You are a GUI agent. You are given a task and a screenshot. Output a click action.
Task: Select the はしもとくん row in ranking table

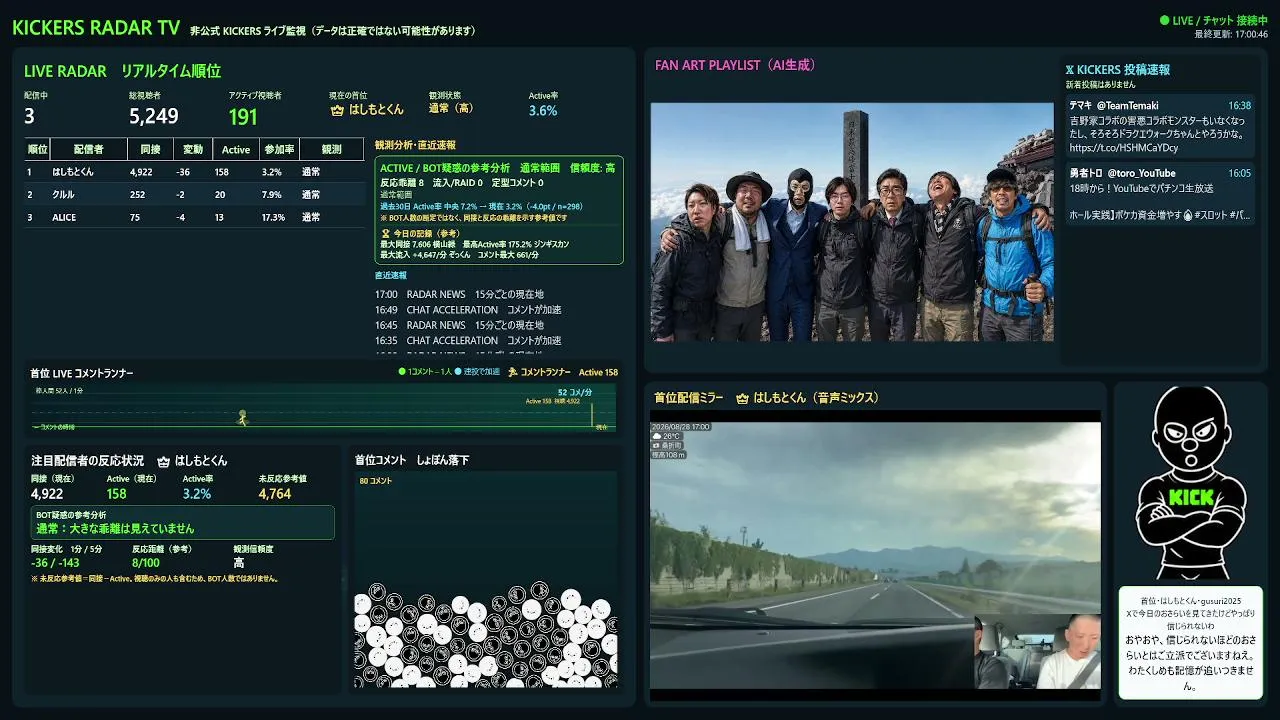[194, 172]
